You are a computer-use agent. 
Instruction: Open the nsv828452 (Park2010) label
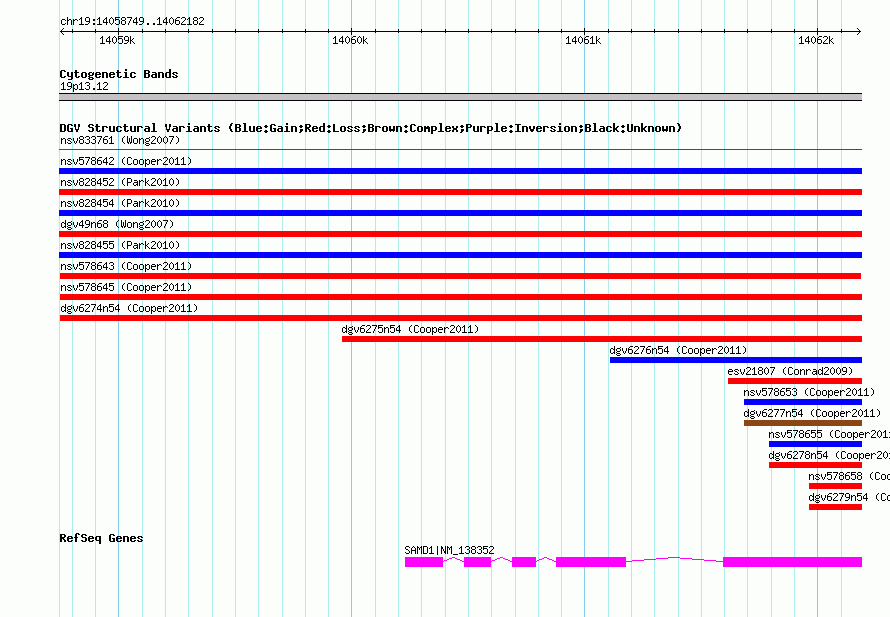(120, 182)
